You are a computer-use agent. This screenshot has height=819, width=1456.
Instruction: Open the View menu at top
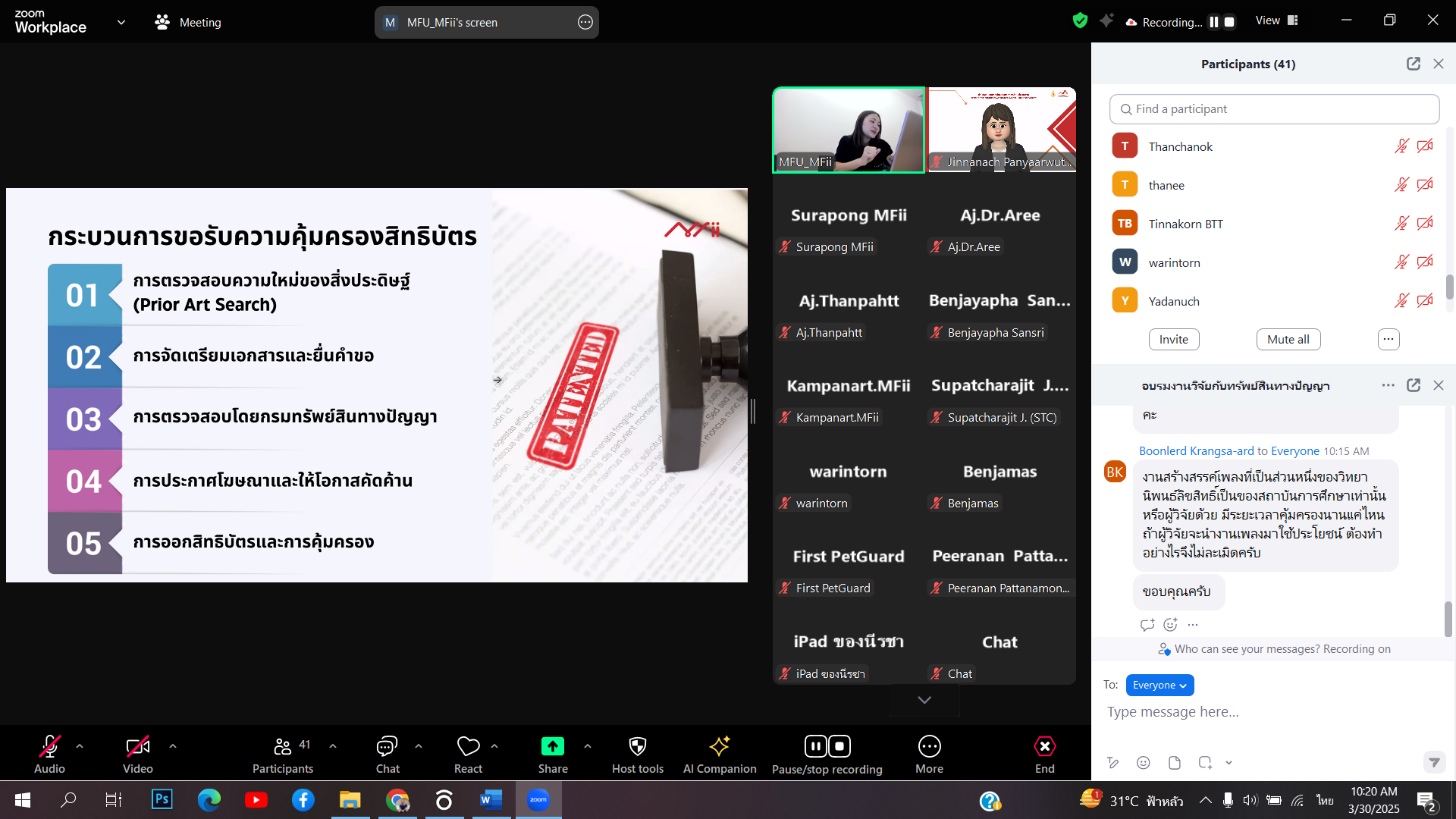(1277, 21)
